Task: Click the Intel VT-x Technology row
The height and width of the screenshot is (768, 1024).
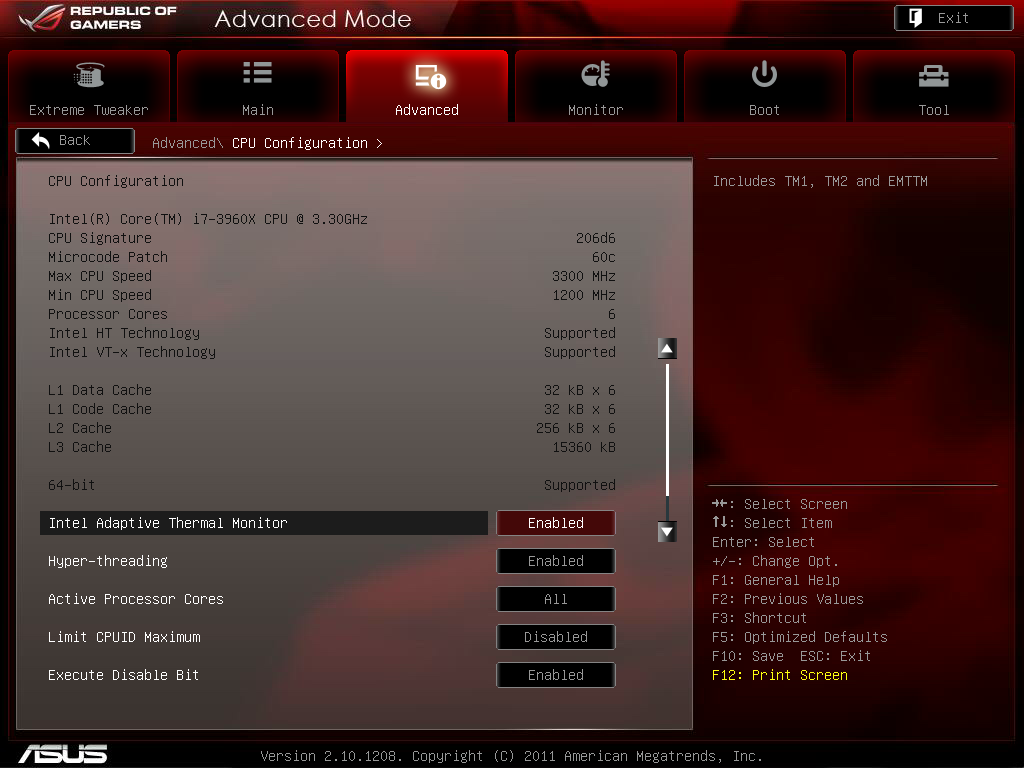Action: [x=332, y=352]
